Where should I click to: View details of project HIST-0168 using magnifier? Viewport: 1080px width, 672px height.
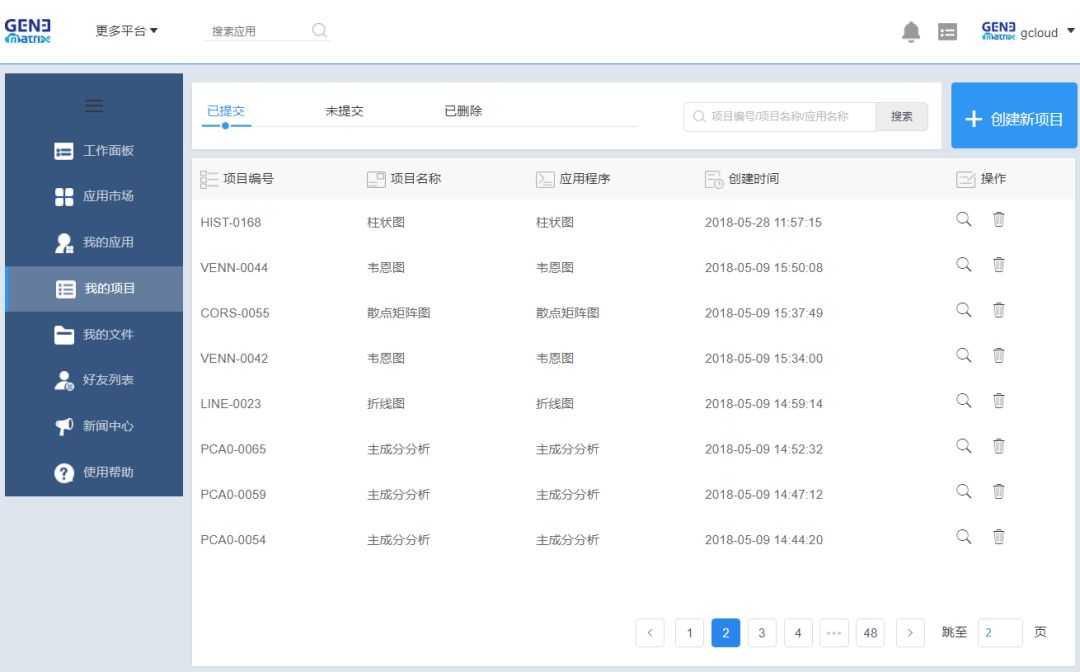(x=964, y=220)
